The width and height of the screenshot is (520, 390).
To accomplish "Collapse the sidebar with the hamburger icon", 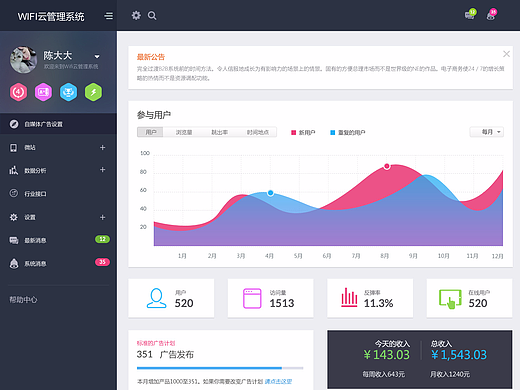I will pyautogui.click(x=109, y=16).
